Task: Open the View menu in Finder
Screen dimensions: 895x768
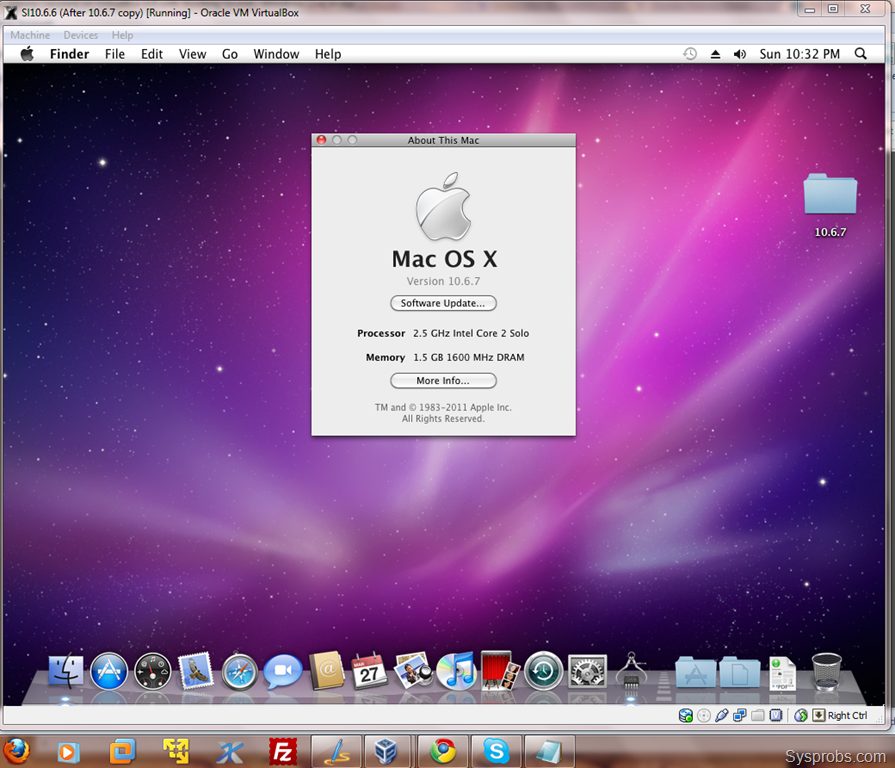Action: [x=192, y=54]
